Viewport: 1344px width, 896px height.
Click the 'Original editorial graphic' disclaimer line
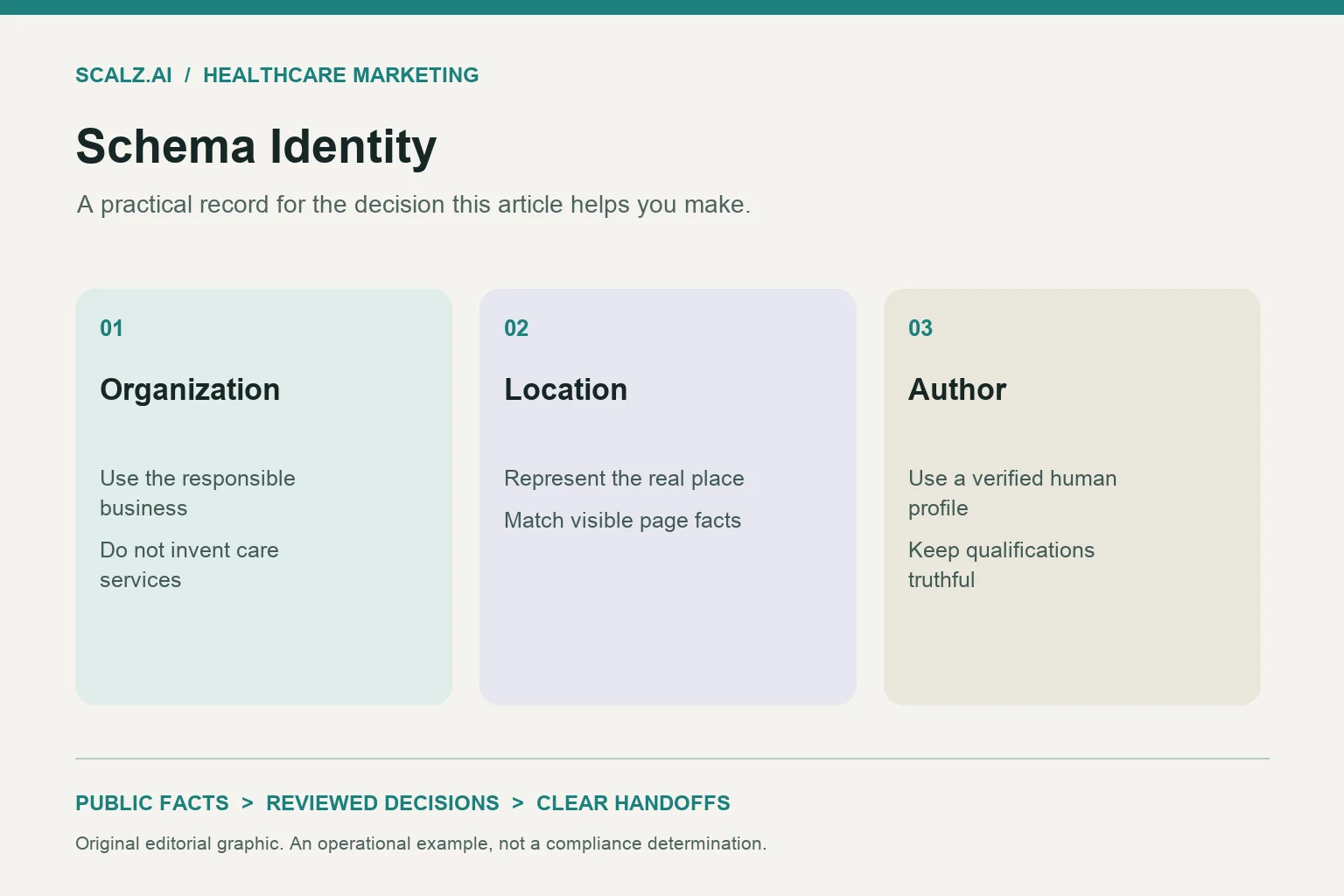421,843
